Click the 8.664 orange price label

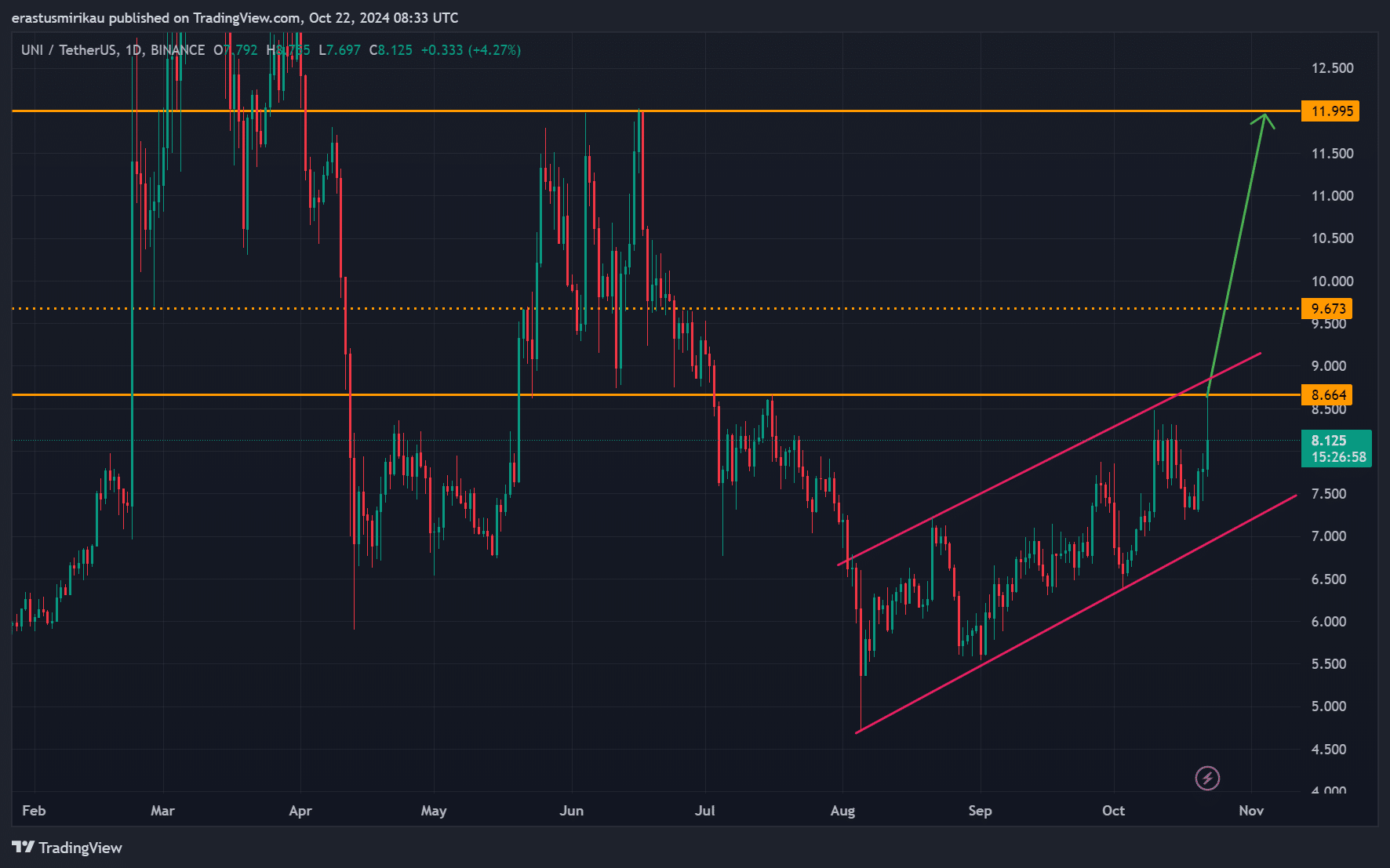click(1326, 394)
